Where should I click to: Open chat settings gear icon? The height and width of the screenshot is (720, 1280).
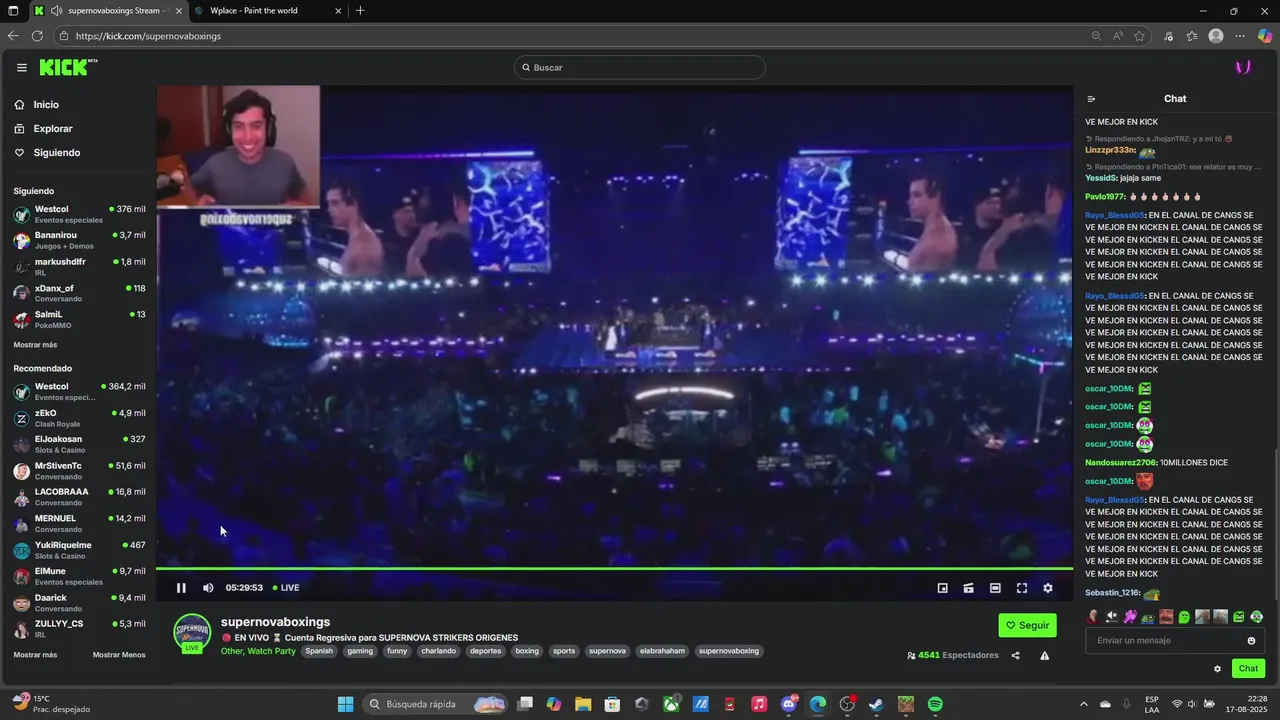1217,669
